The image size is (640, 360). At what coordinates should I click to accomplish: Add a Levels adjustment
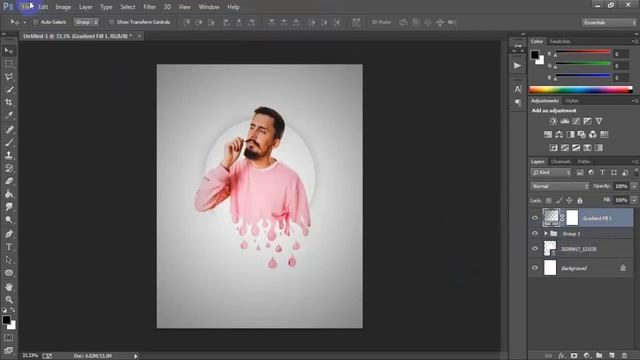[565, 121]
